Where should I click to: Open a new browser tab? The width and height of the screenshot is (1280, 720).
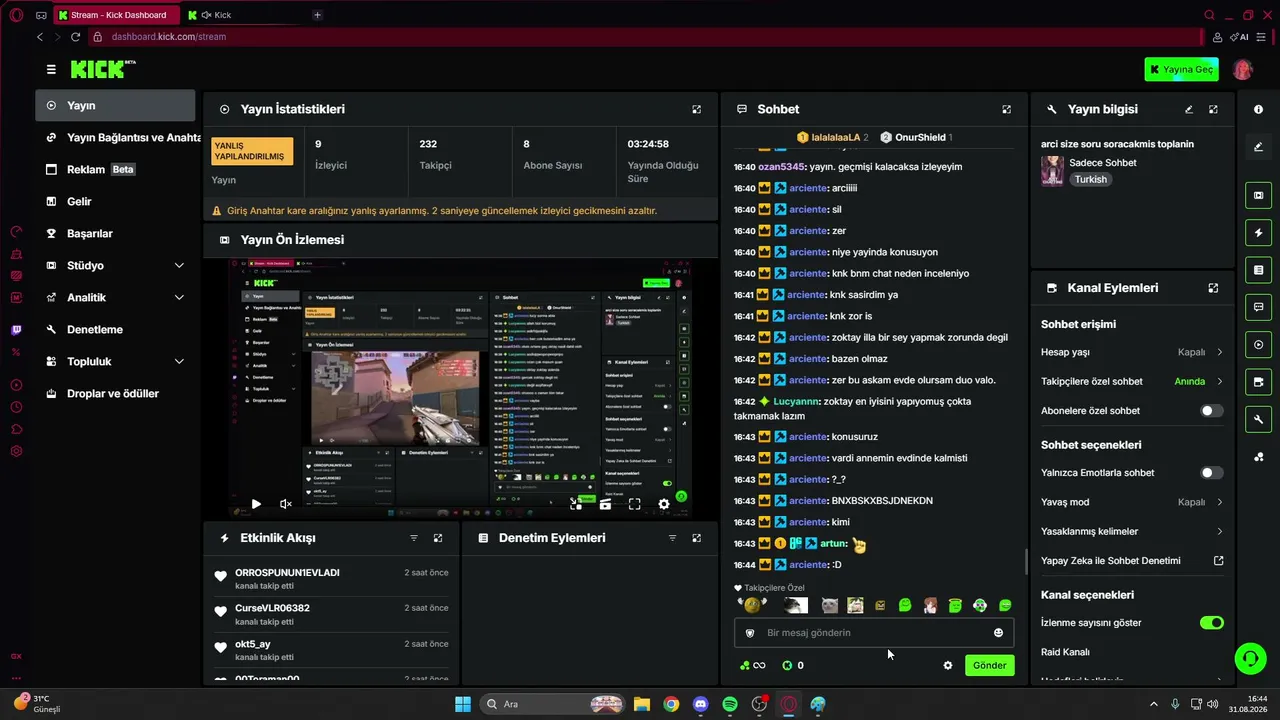(317, 15)
